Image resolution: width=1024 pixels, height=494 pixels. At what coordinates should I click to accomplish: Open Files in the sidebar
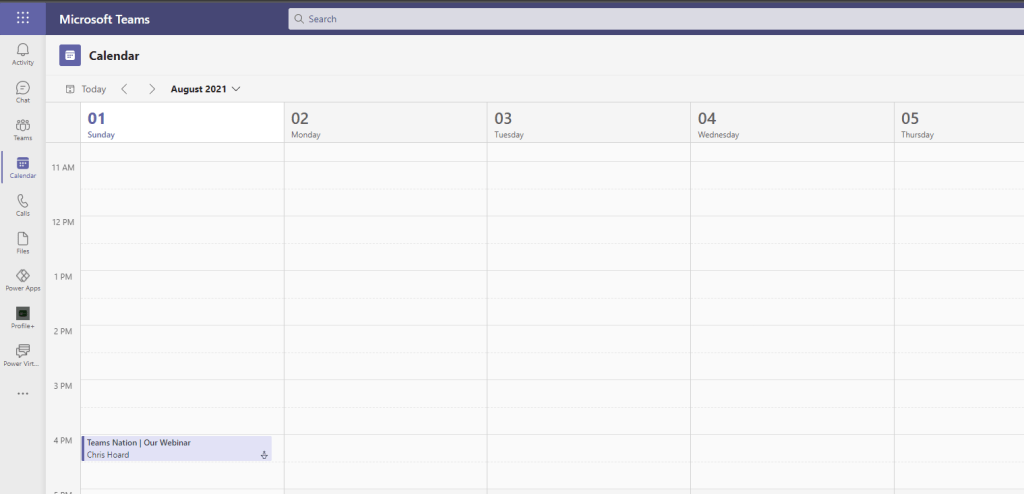(22, 242)
